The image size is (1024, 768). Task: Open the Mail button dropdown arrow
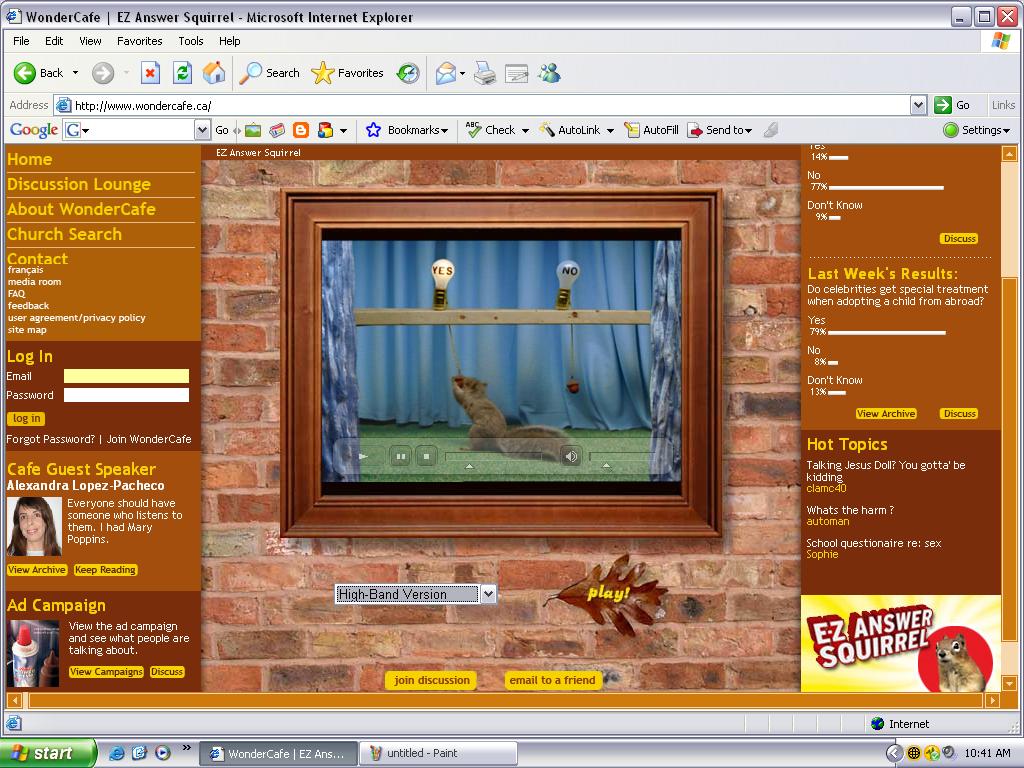(x=462, y=73)
